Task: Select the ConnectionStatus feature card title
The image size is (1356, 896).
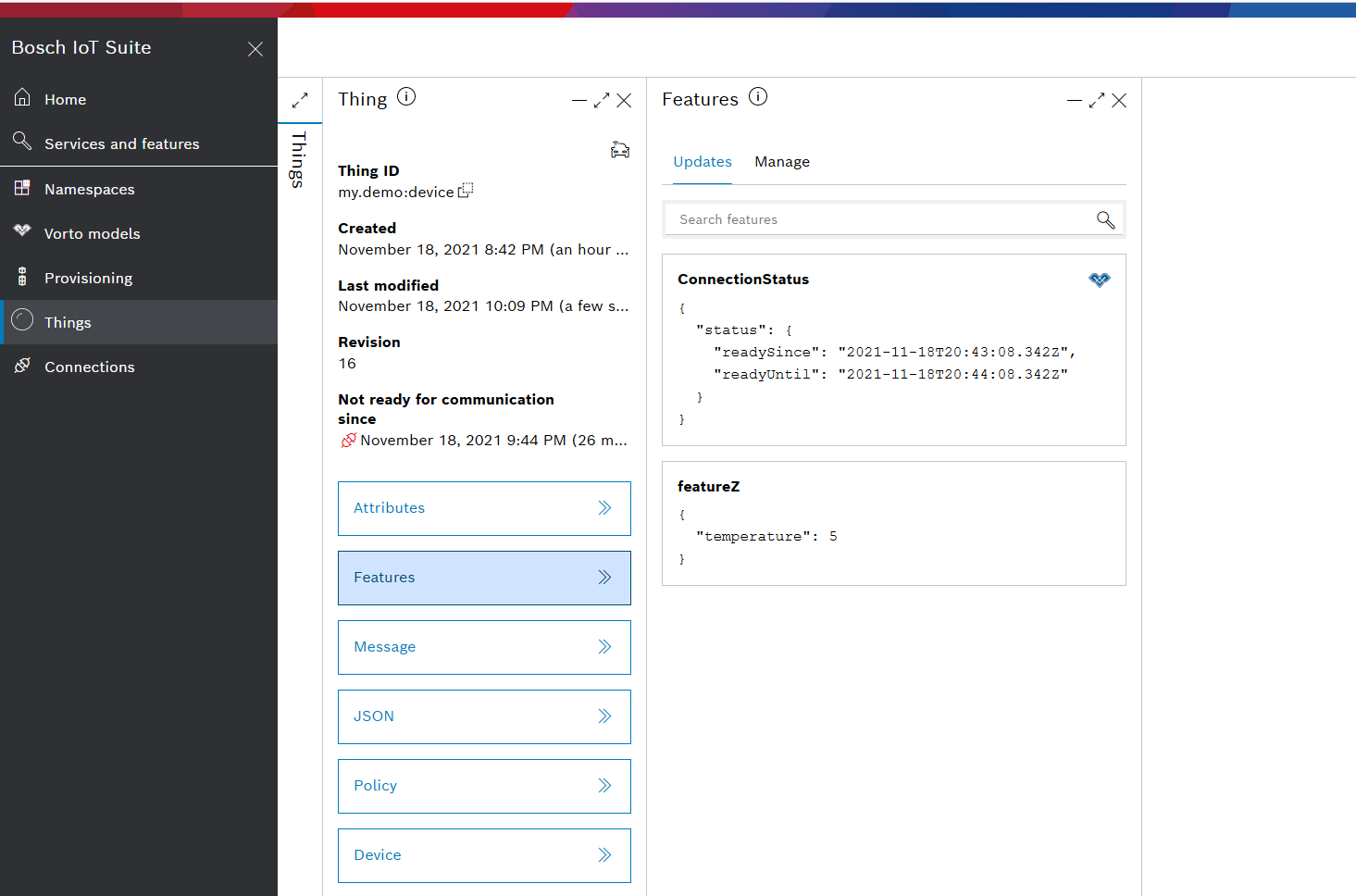Action: coord(743,280)
